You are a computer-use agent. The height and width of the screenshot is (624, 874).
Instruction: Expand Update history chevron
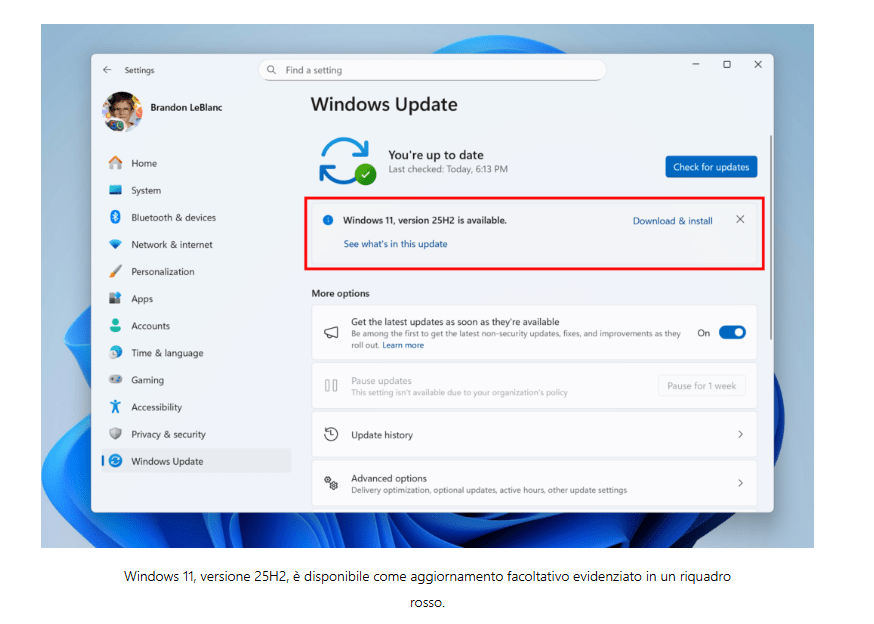[x=740, y=434]
